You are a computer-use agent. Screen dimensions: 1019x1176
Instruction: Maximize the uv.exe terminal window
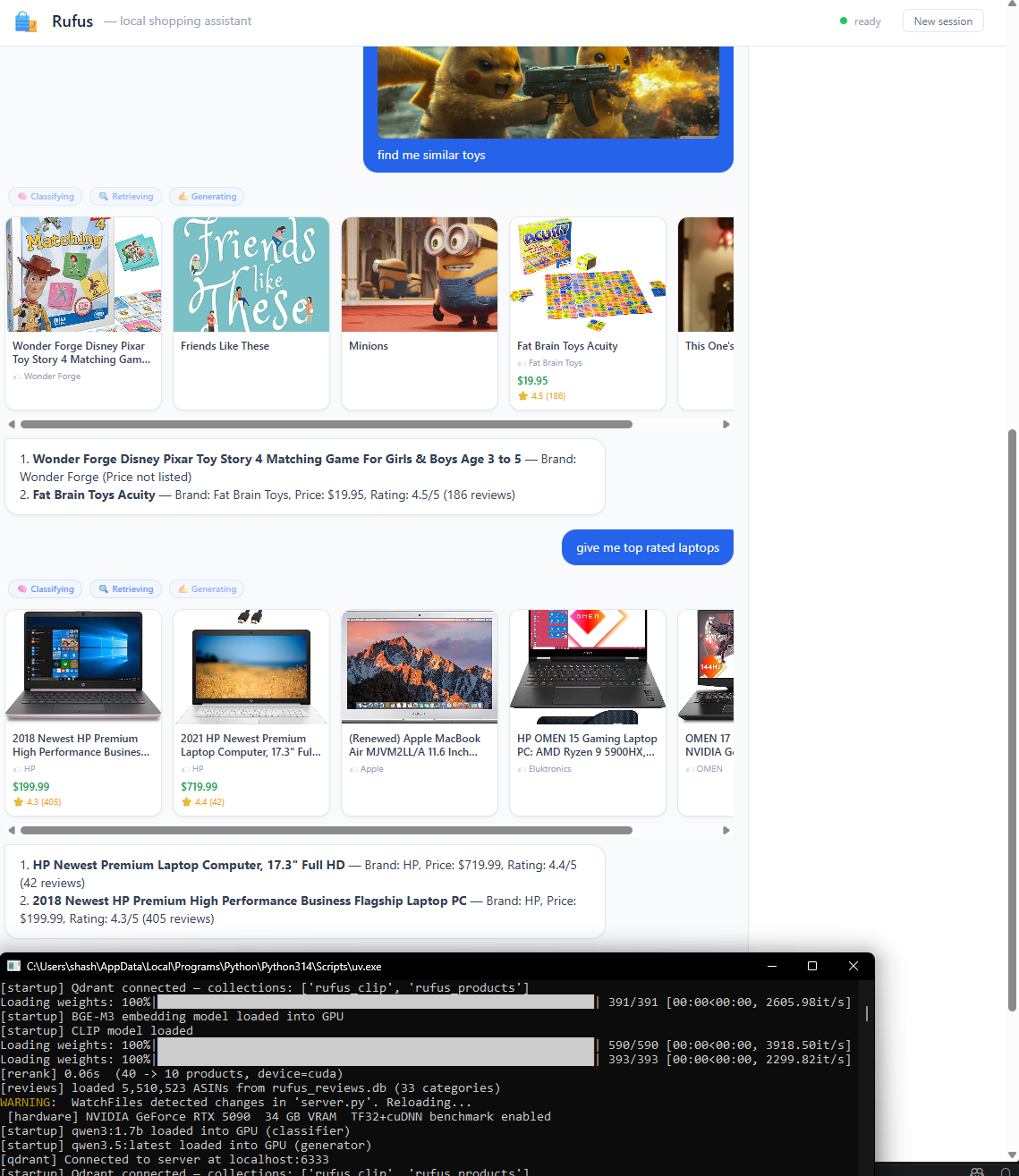812,966
